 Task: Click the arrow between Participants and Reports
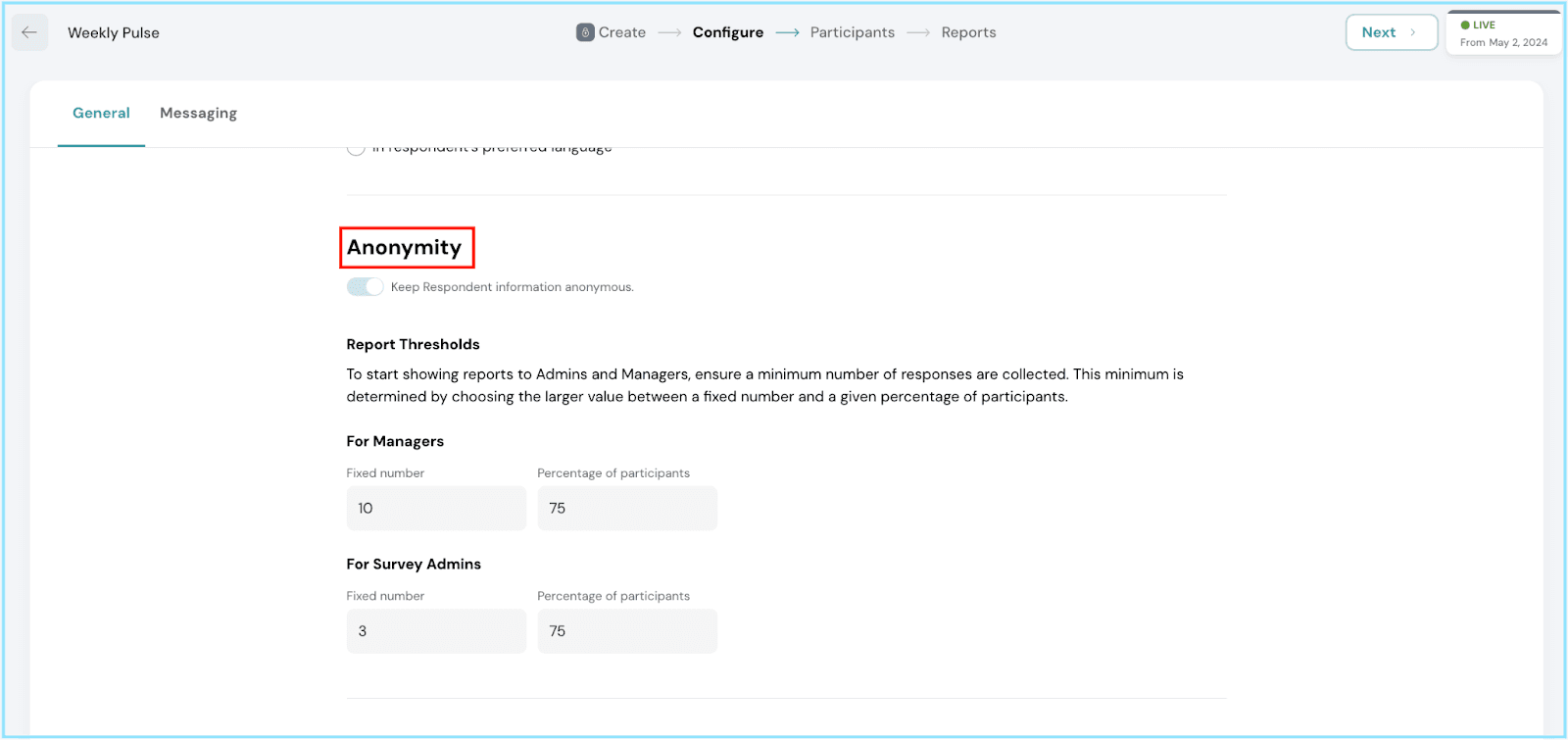pyautogui.click(x=918, y=32)
